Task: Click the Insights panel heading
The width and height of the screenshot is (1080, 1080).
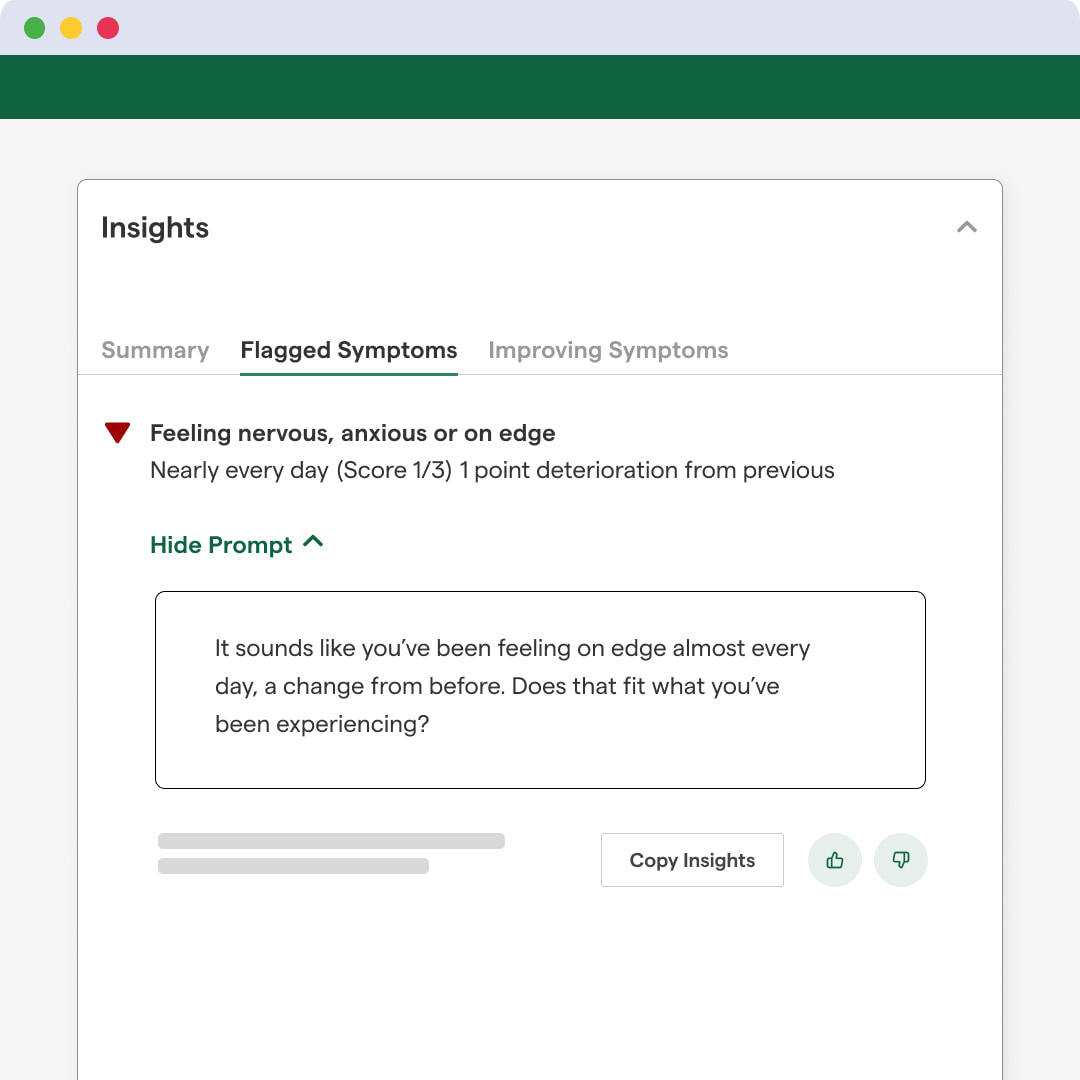Action: coord(155,228)
